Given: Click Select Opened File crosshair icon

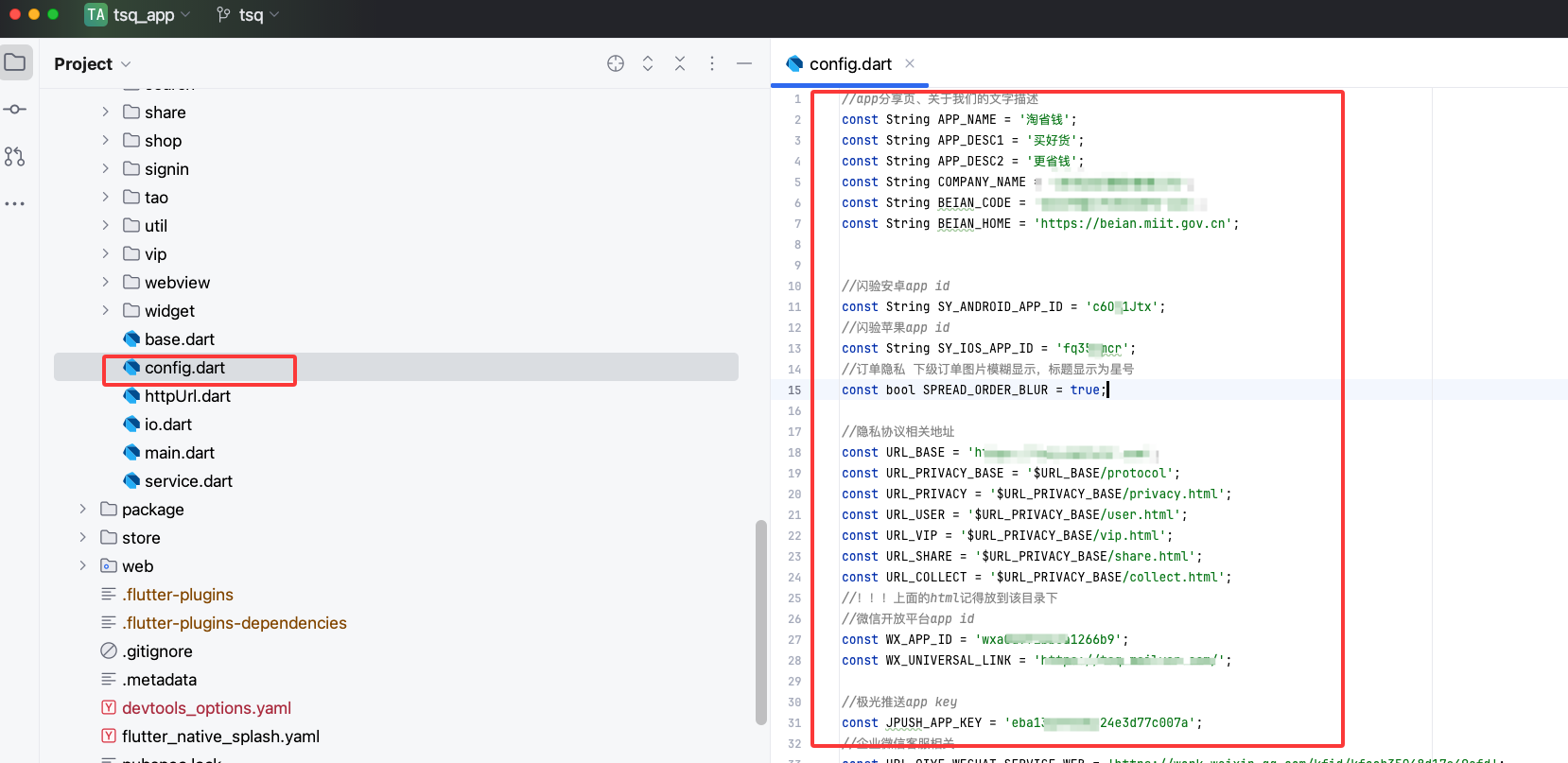Looking at the screenshot, I should 616,63.
